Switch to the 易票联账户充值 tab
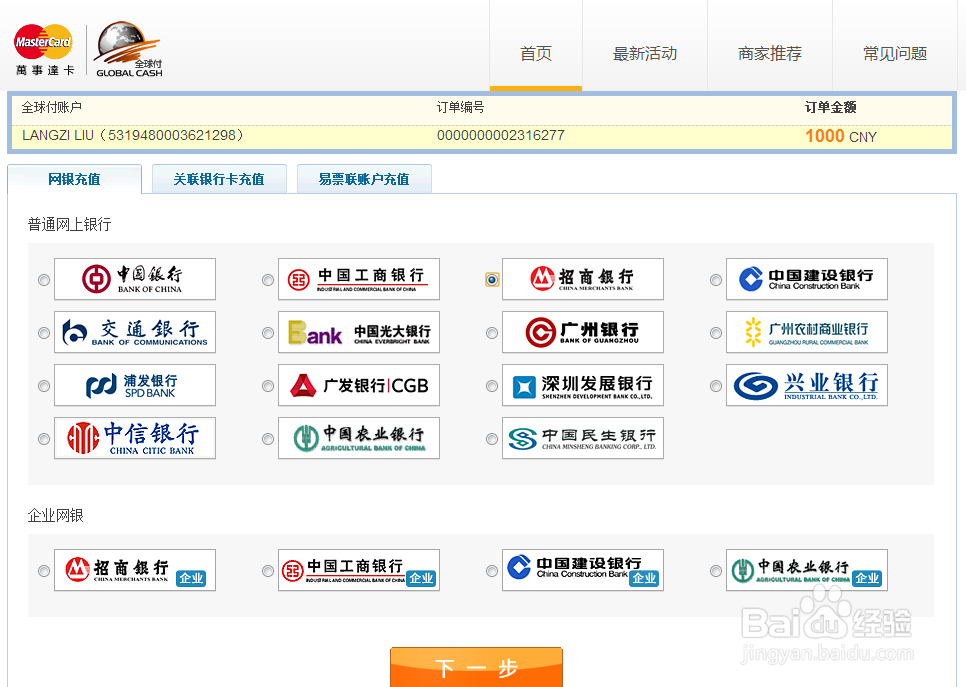The width and height of the screenshot is (966, 687). 364,179
